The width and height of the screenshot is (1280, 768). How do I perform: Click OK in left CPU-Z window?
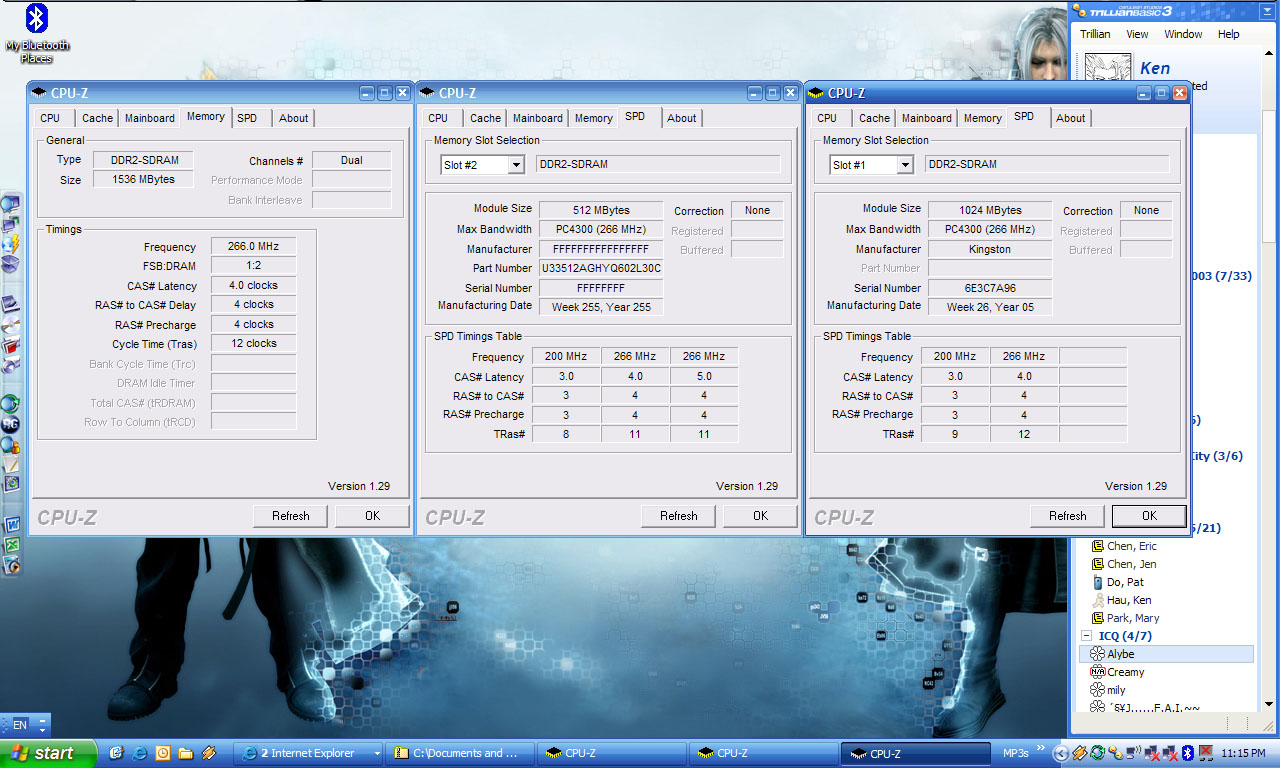coord(372,516)
